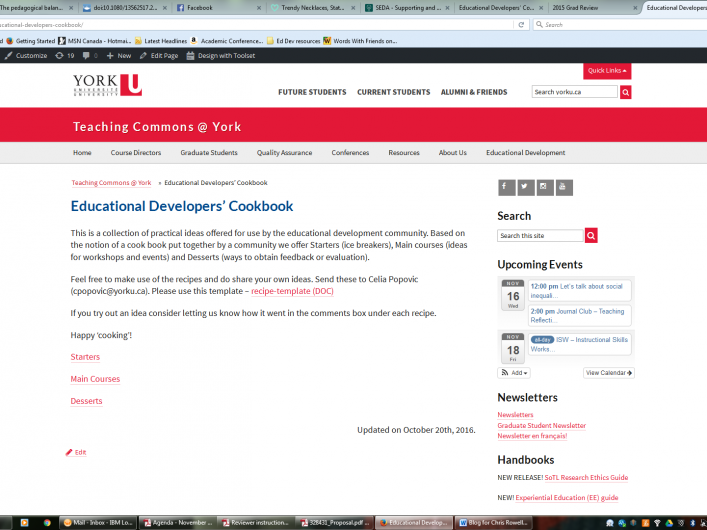
Task: Open the Main Courses link
Action: [95, 379]
